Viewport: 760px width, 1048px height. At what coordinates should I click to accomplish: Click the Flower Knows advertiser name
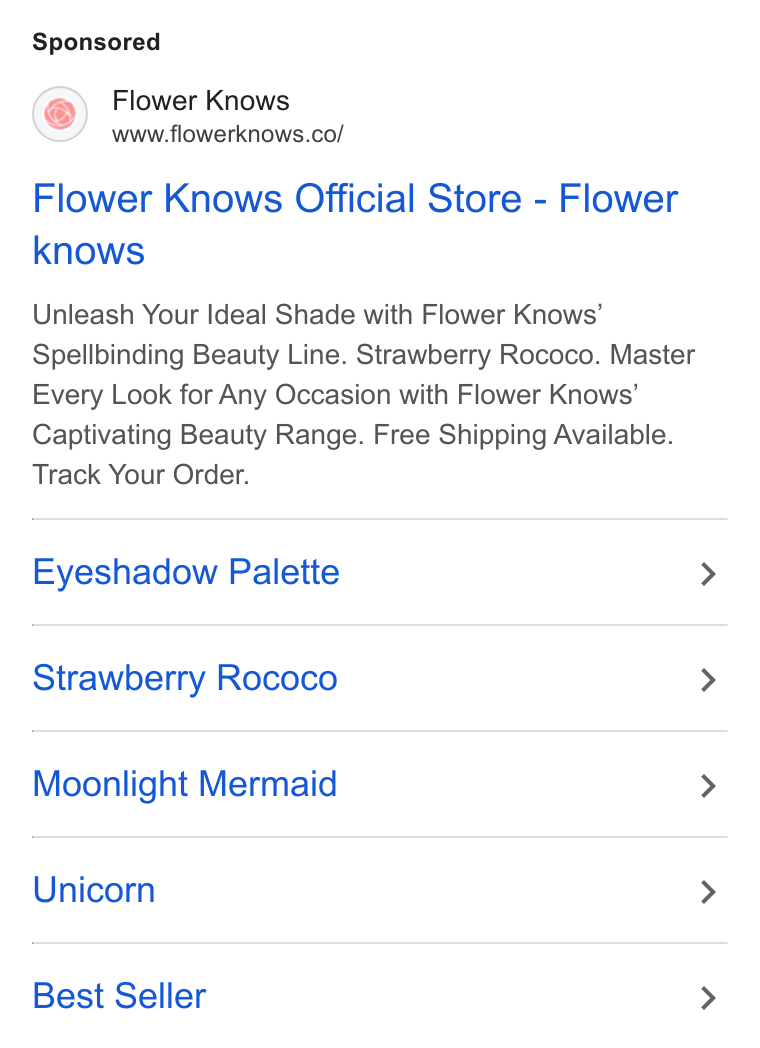tap(201, 101)
